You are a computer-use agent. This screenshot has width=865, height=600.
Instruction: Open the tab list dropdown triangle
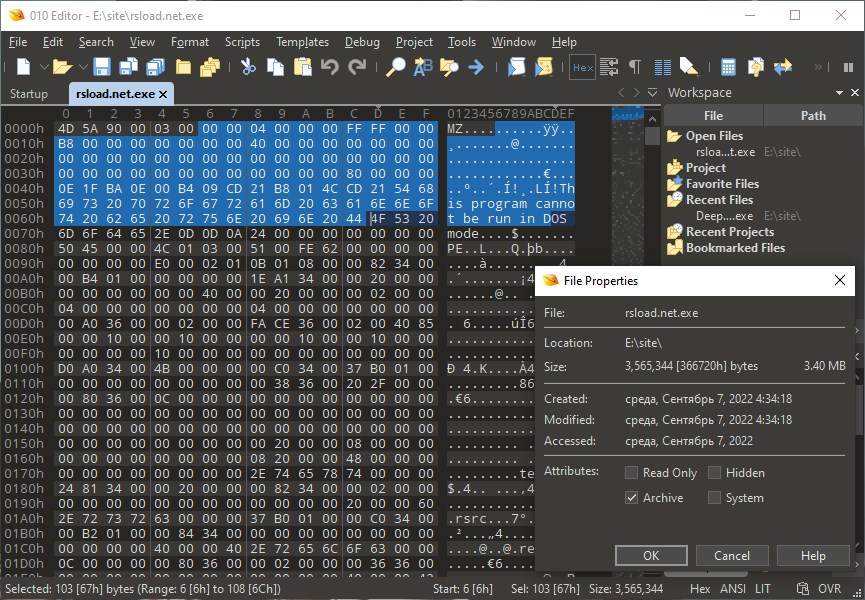[x=652, y=93]
